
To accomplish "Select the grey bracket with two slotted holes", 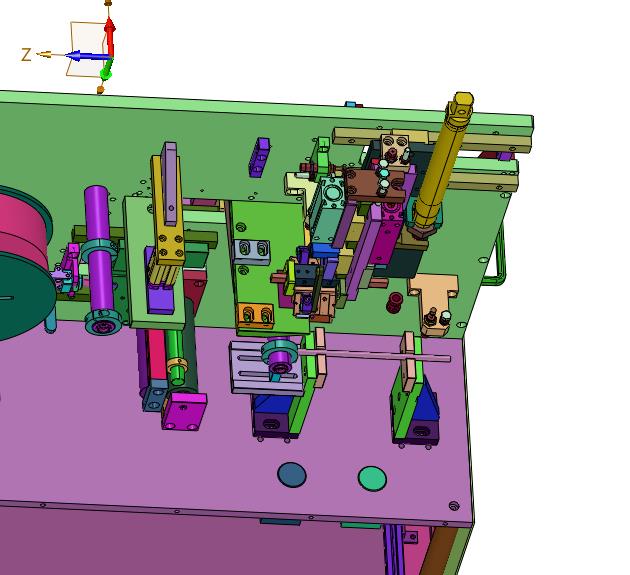I will coord(252,252).
